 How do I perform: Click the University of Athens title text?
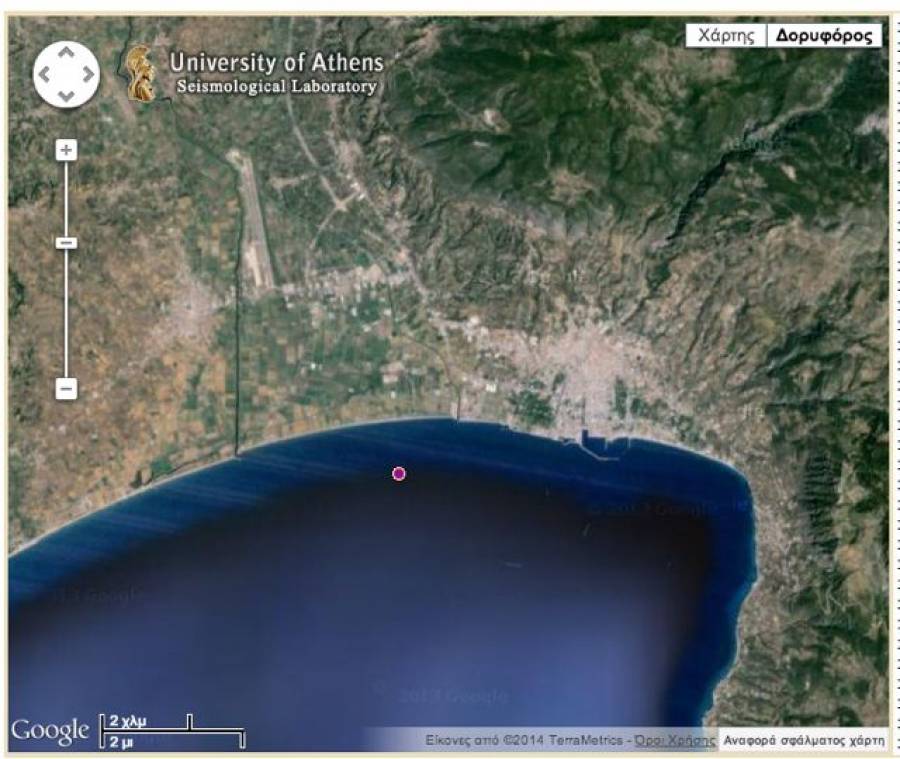(x=276, y=63)
